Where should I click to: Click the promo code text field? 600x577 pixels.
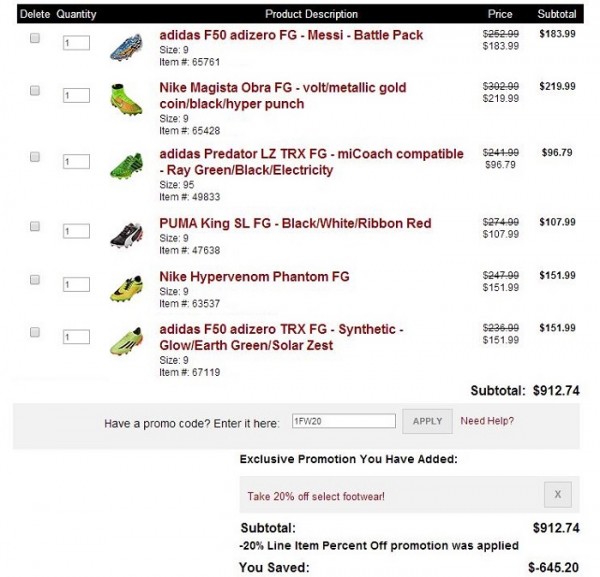[343, 421]
